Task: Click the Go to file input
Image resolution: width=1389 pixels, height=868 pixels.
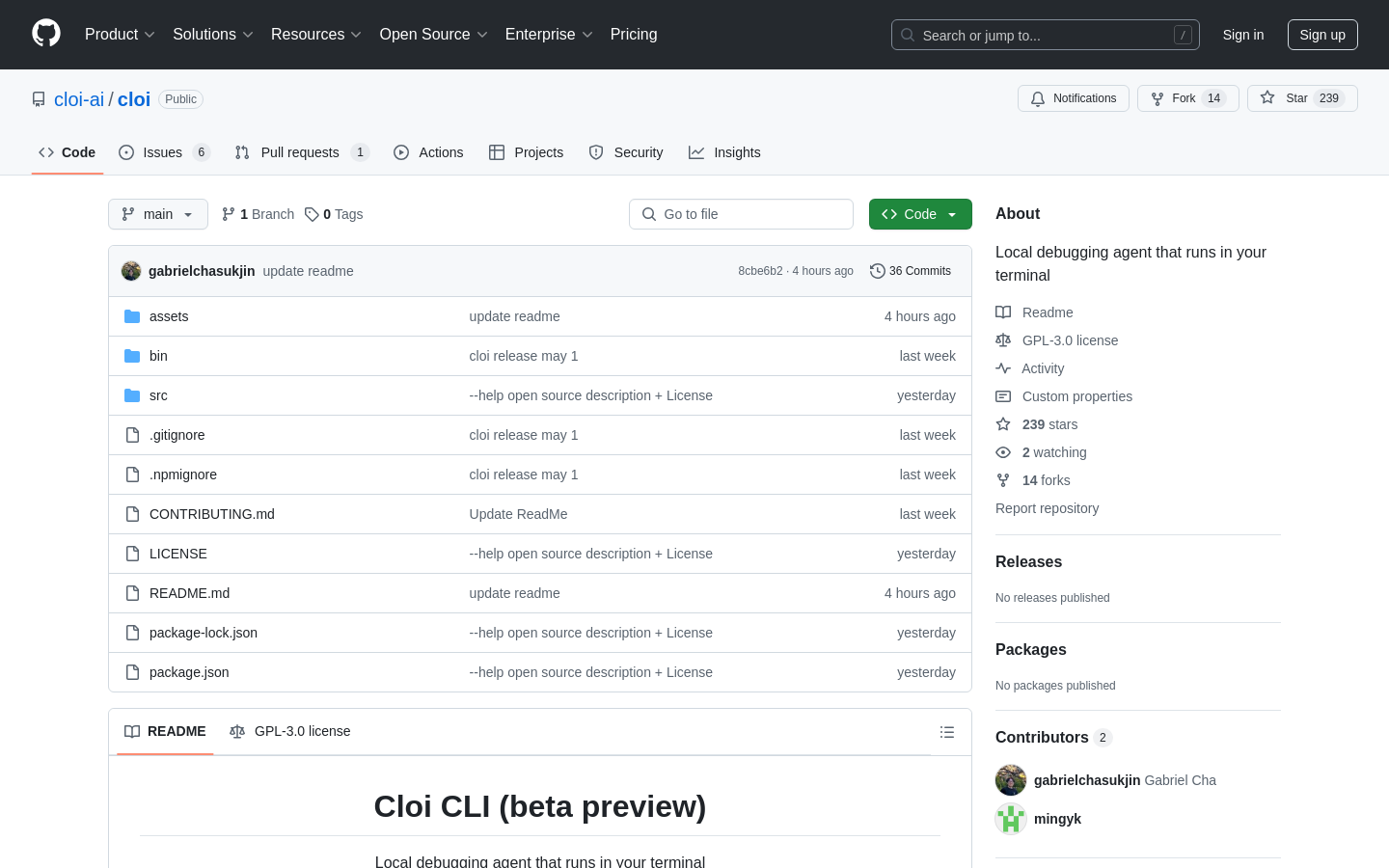Action: [741, 214]
